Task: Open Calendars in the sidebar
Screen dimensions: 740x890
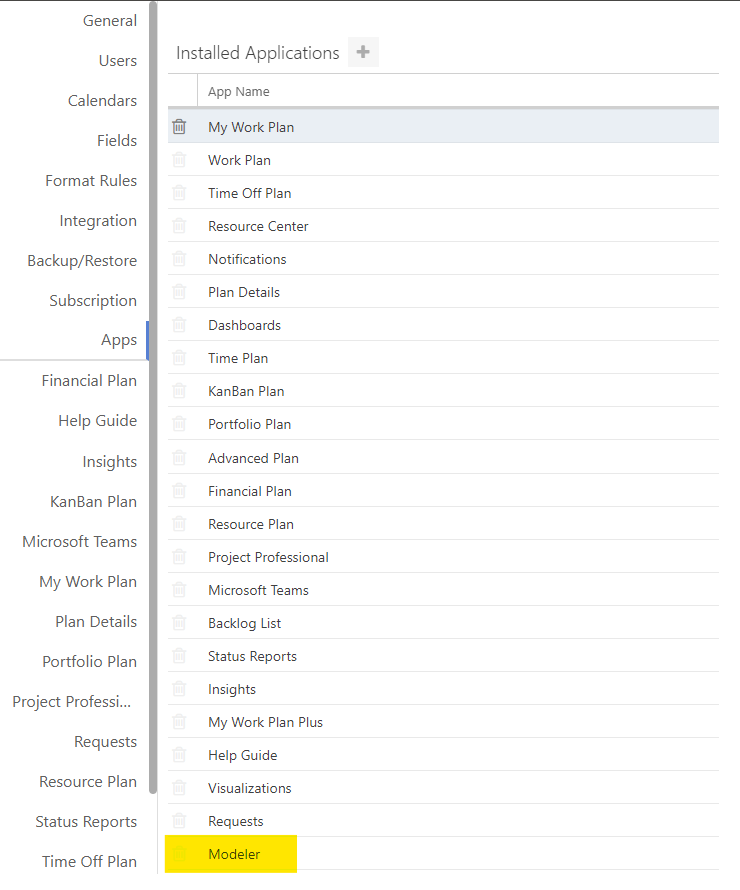Action: pos(102,100)
